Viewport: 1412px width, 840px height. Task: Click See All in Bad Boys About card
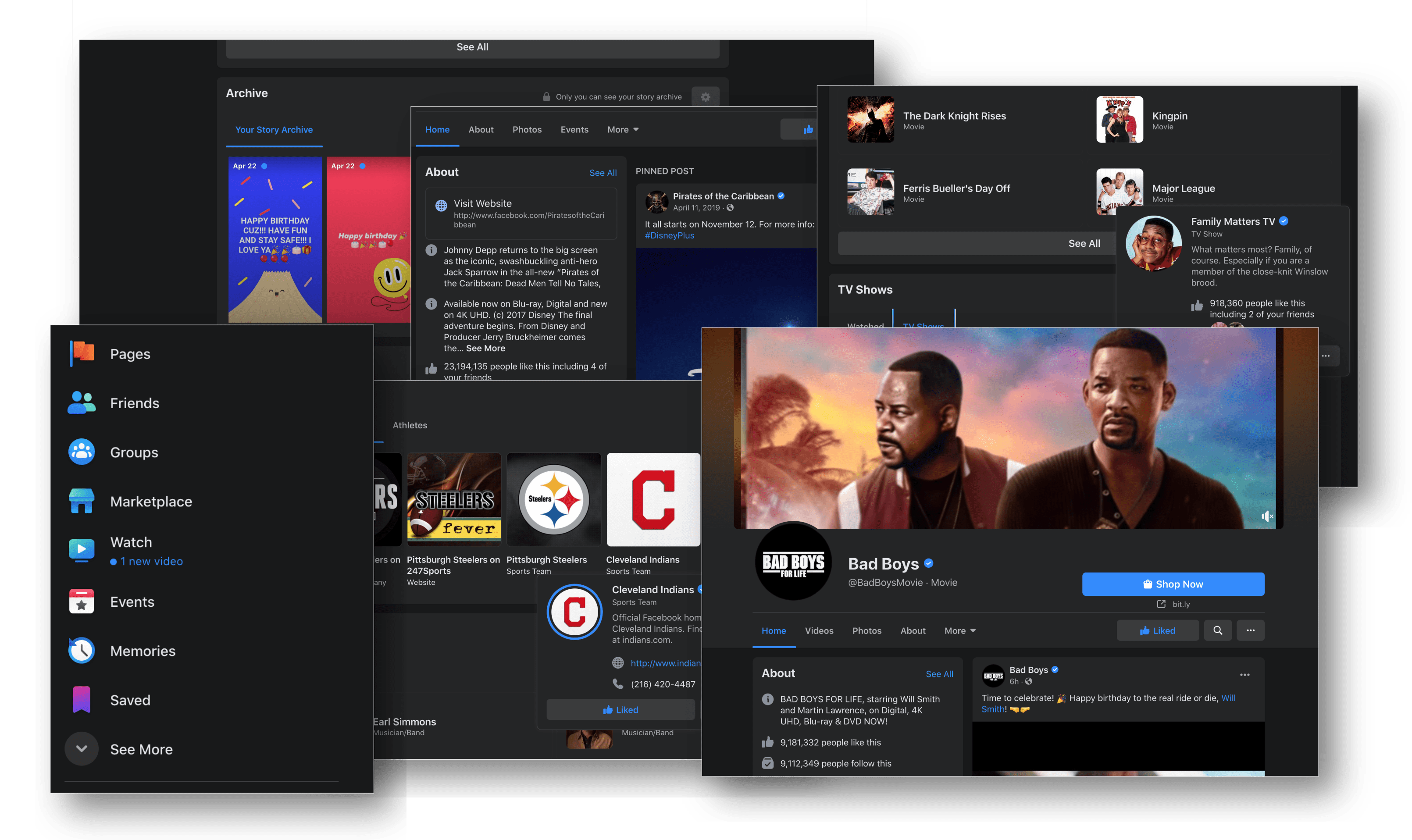(939, 674)
